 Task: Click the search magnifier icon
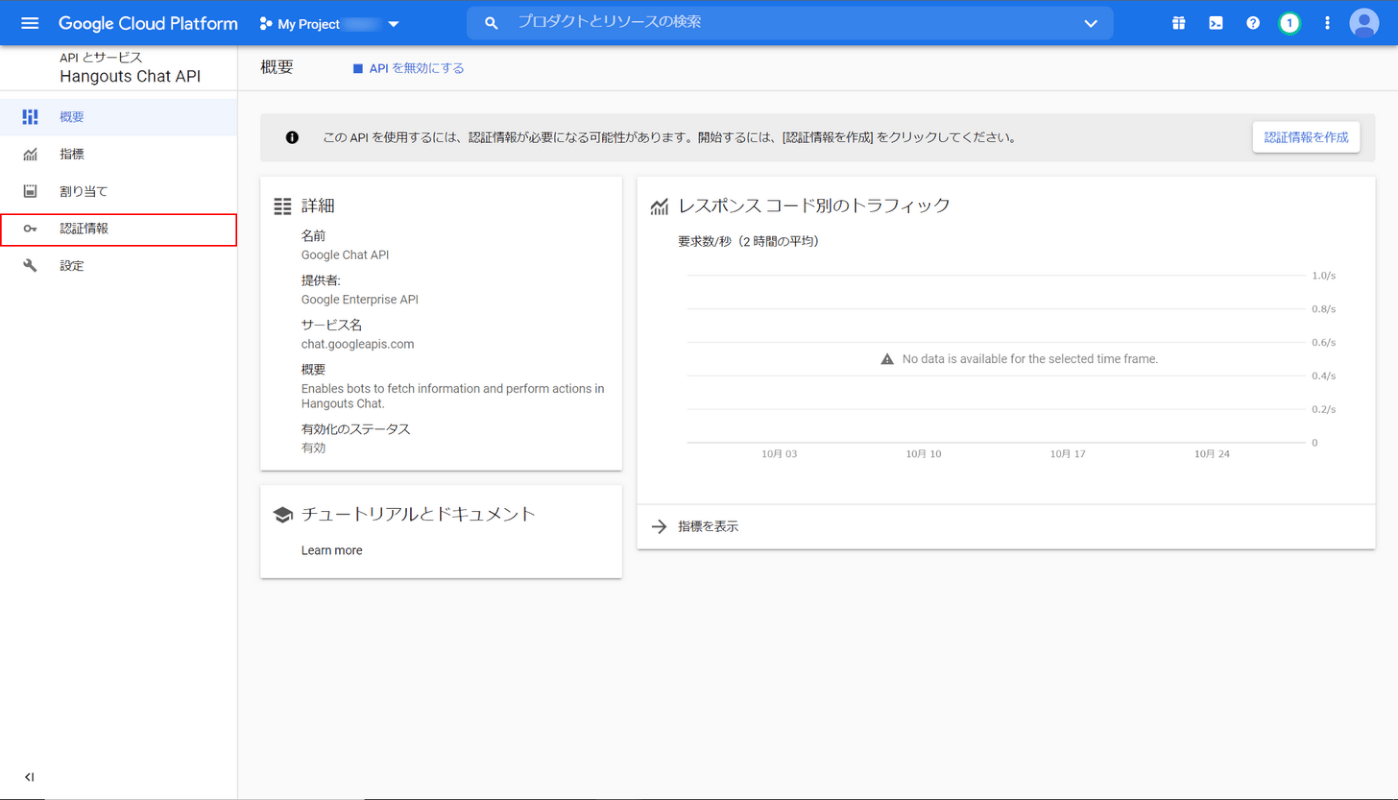click(491, 23)
